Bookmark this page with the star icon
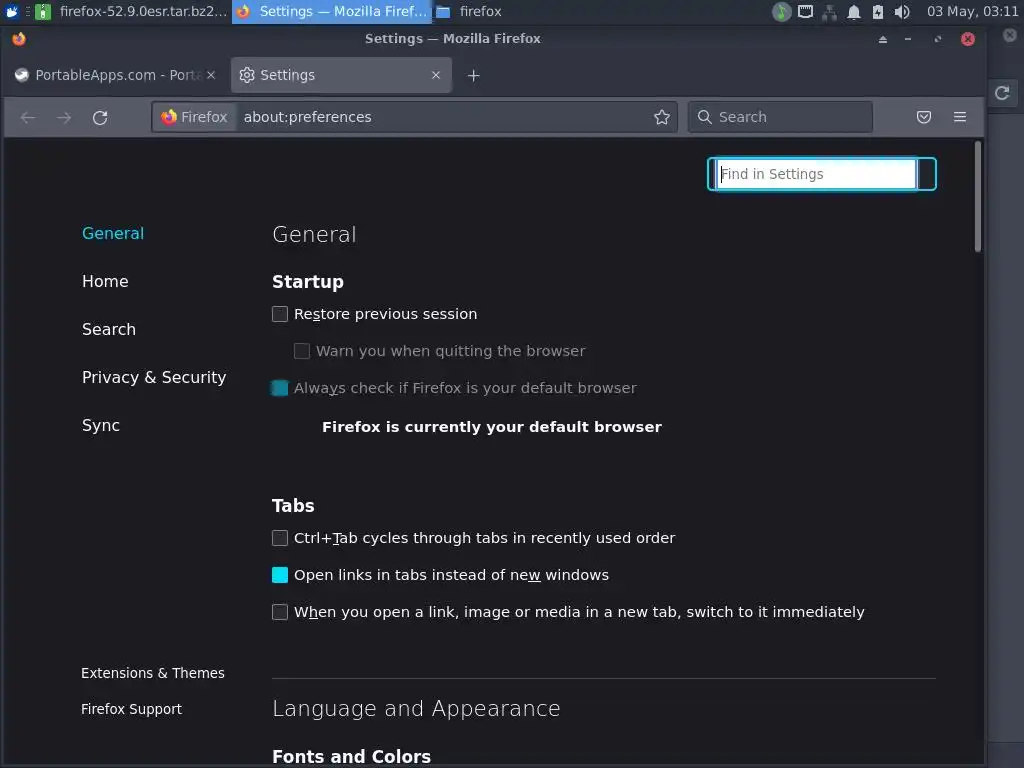1024x768 pixels. point(662,117)
